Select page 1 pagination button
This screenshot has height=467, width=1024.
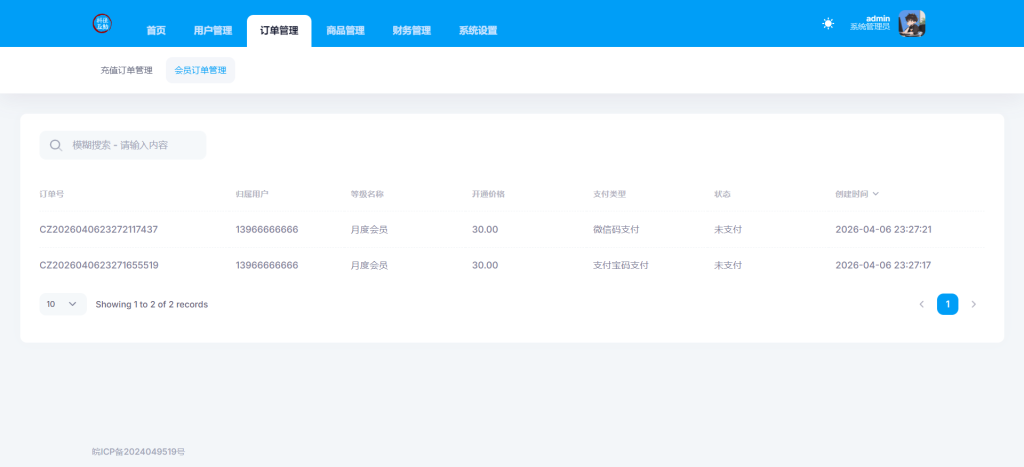947,304
